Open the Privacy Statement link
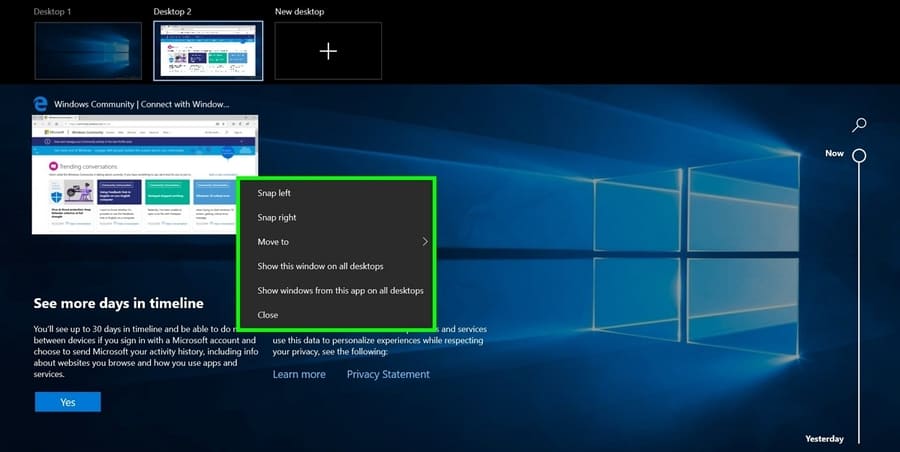This screenshot has height=452, width=900. [388, 374]
